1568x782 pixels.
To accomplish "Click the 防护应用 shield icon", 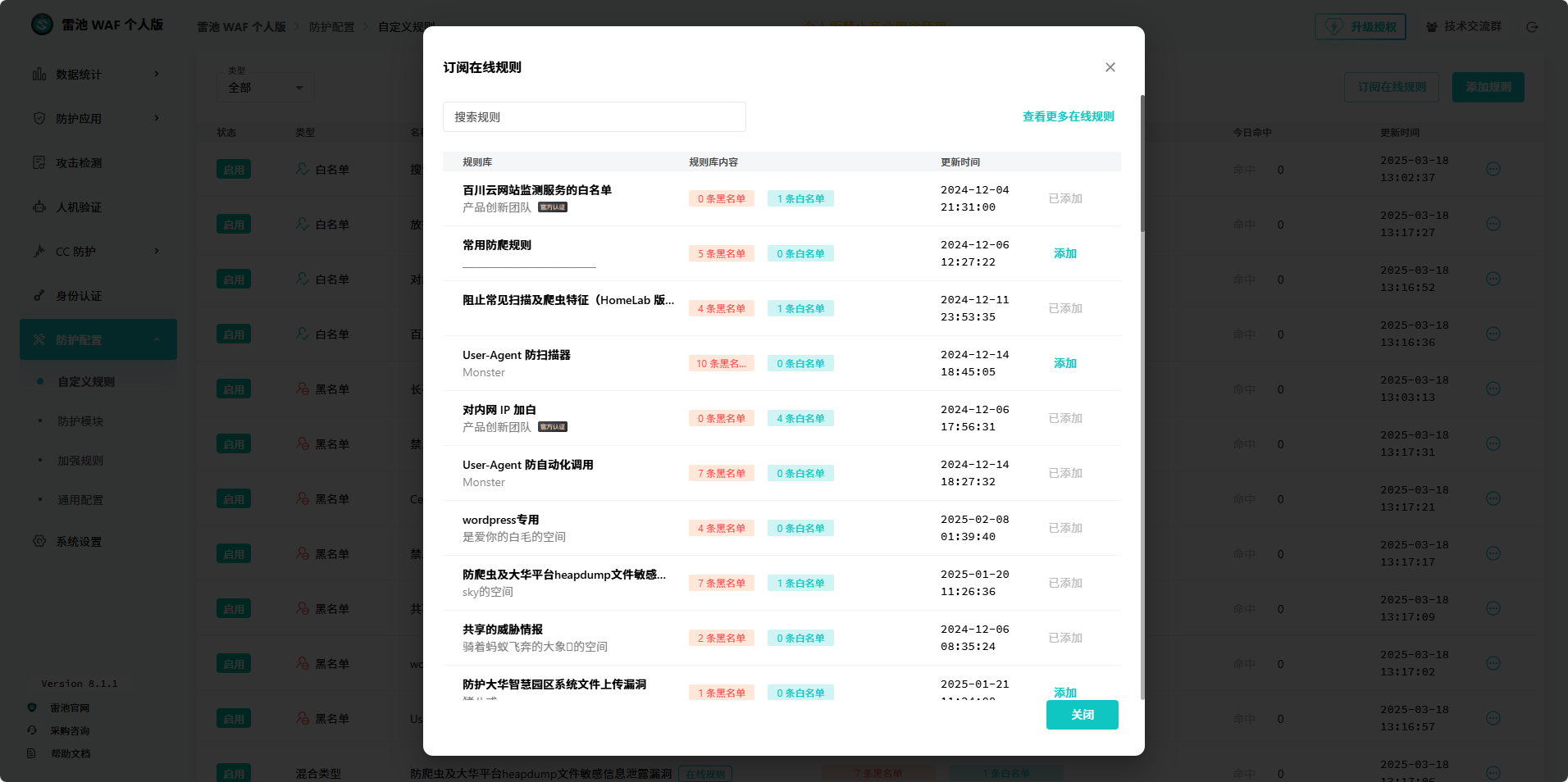I will coord(39,118).
